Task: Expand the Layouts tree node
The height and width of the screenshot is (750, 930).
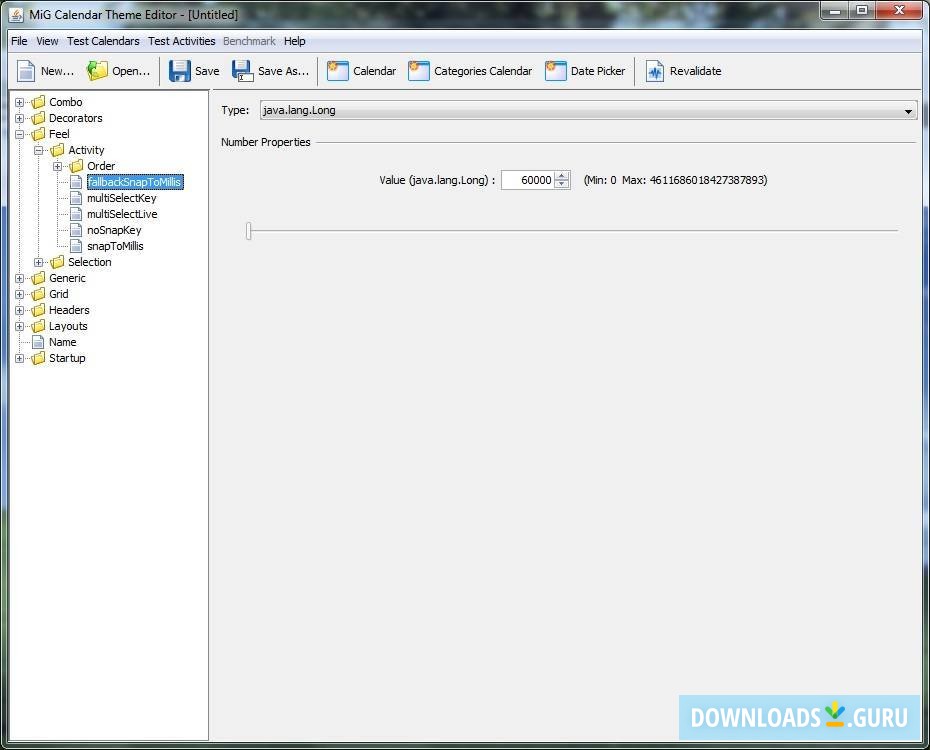Action: tap(20, 326)
